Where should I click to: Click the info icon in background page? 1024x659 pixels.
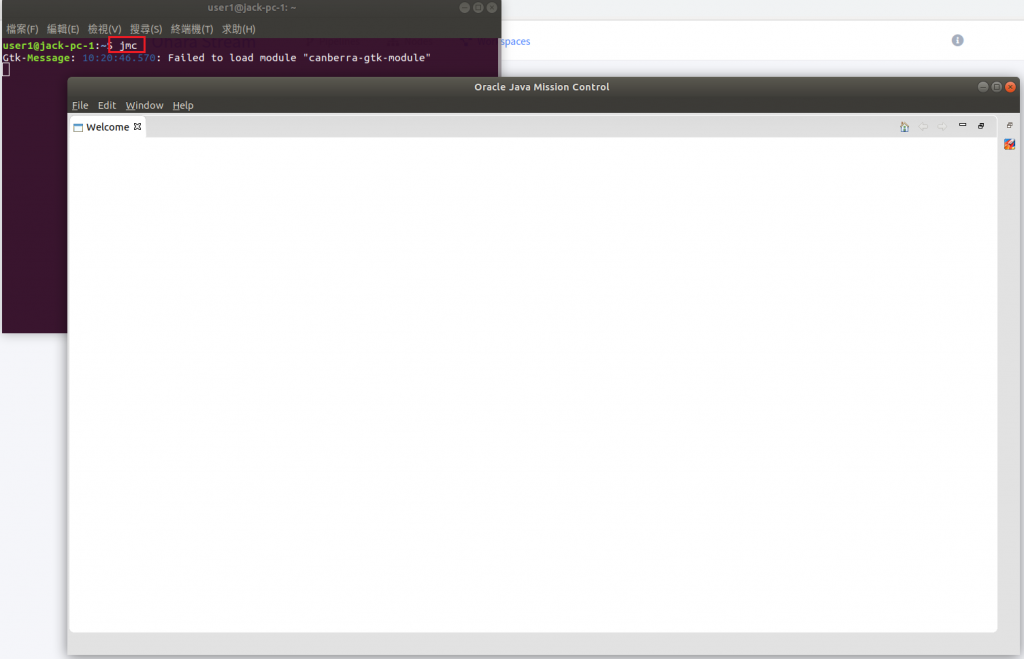pos(957,40)
